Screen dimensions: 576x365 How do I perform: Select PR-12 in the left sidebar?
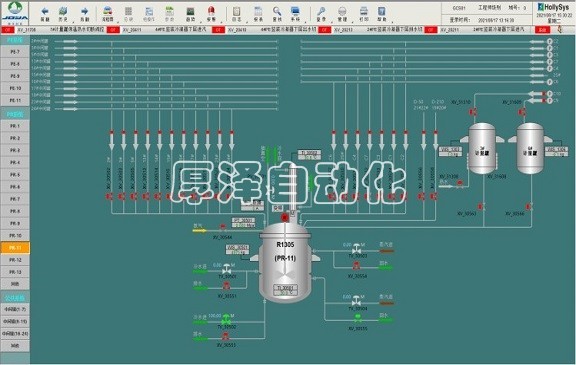(x=15, y=260)
